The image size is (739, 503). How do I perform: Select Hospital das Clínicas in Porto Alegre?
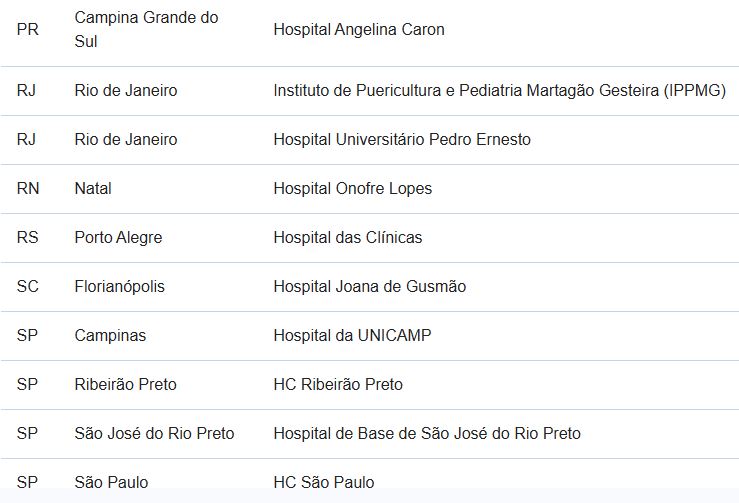(348, 237)
